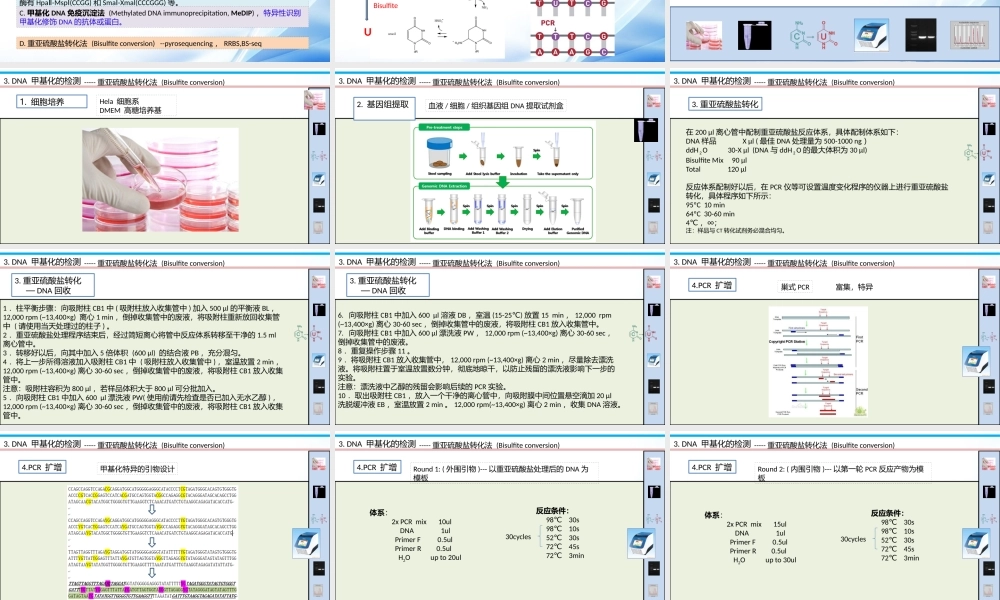Click the sequencing chromatogram icon in the banner
The image size is (1000, 600).
(x=969, y=33)
